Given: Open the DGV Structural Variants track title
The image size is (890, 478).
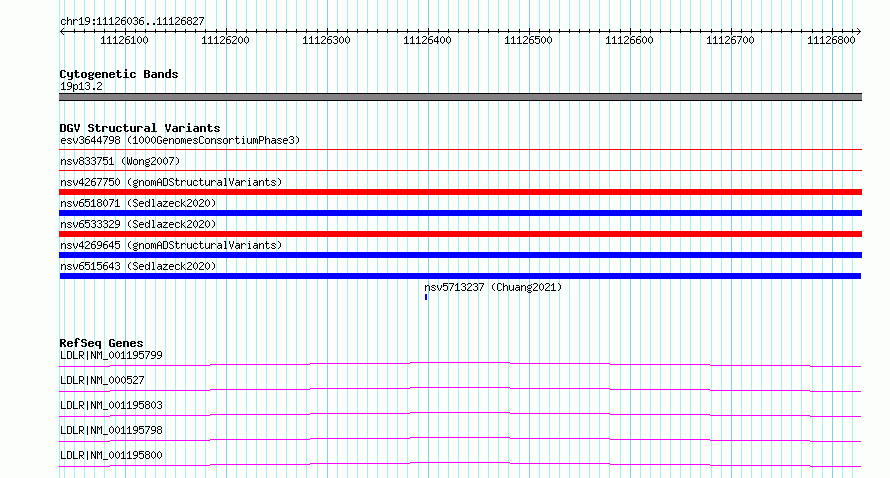Looking at the screenshot, I should click(x=140, y=128).
